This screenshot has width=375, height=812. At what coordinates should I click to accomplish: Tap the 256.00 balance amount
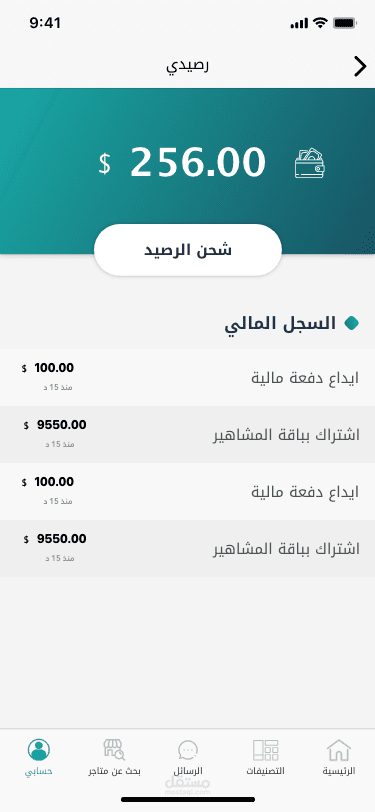pos(197,162)
